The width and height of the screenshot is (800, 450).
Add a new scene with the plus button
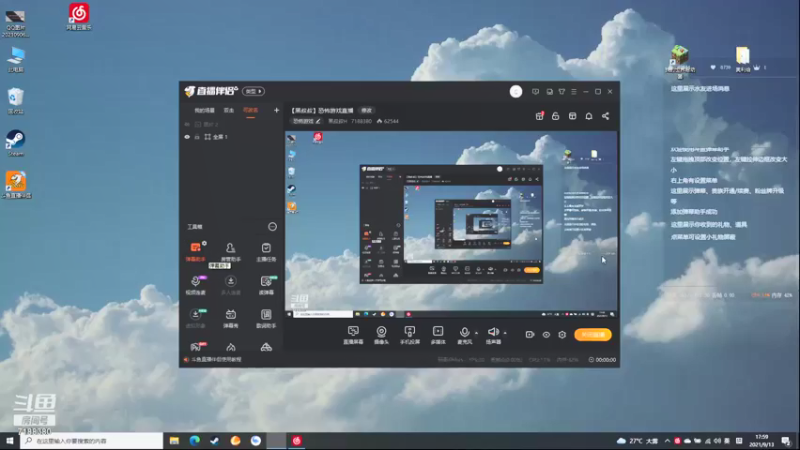(x=277, y=110)
